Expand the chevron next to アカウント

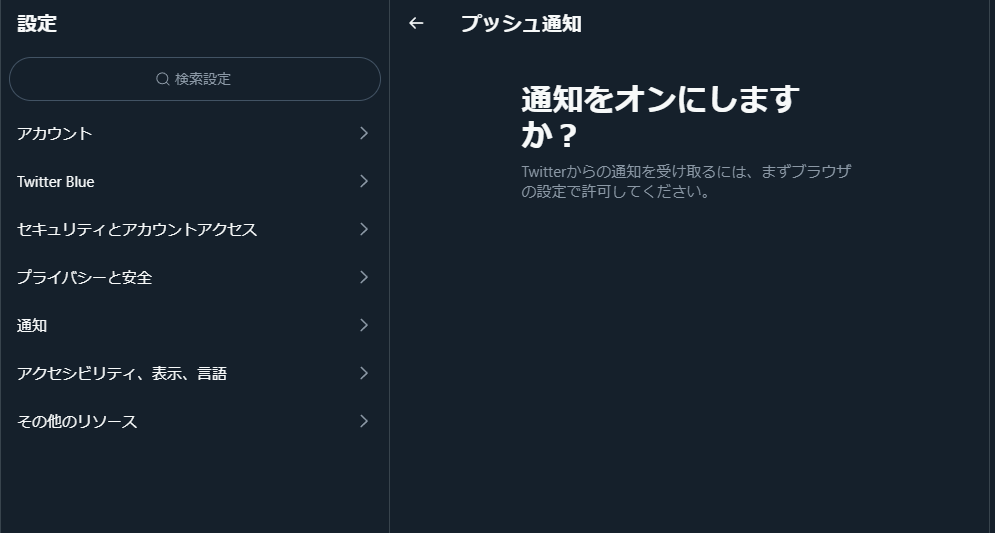click(364, 133)
